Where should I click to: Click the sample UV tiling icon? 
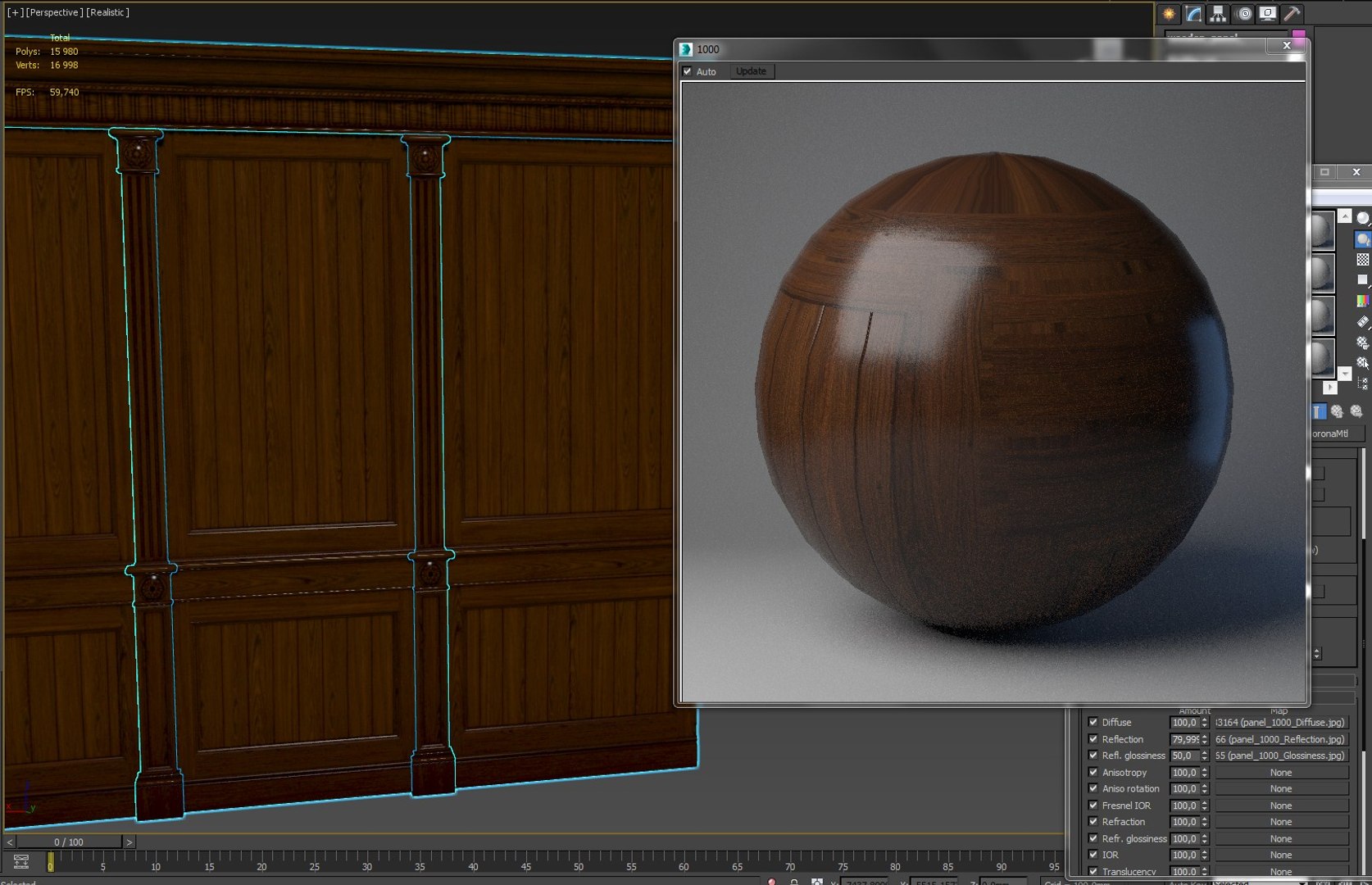point(1363,280)
